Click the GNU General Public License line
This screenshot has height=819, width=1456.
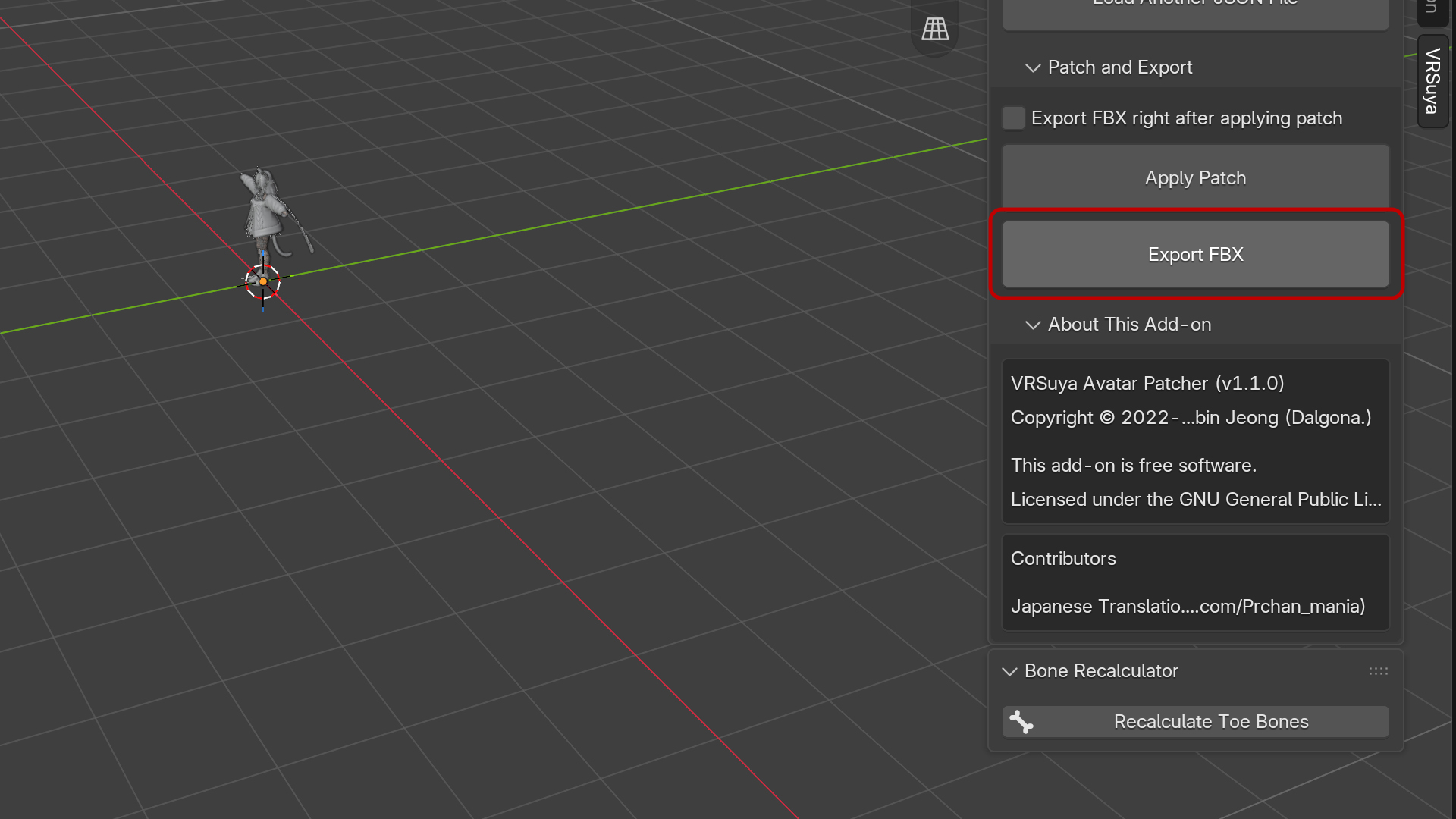coord(1196,500)
